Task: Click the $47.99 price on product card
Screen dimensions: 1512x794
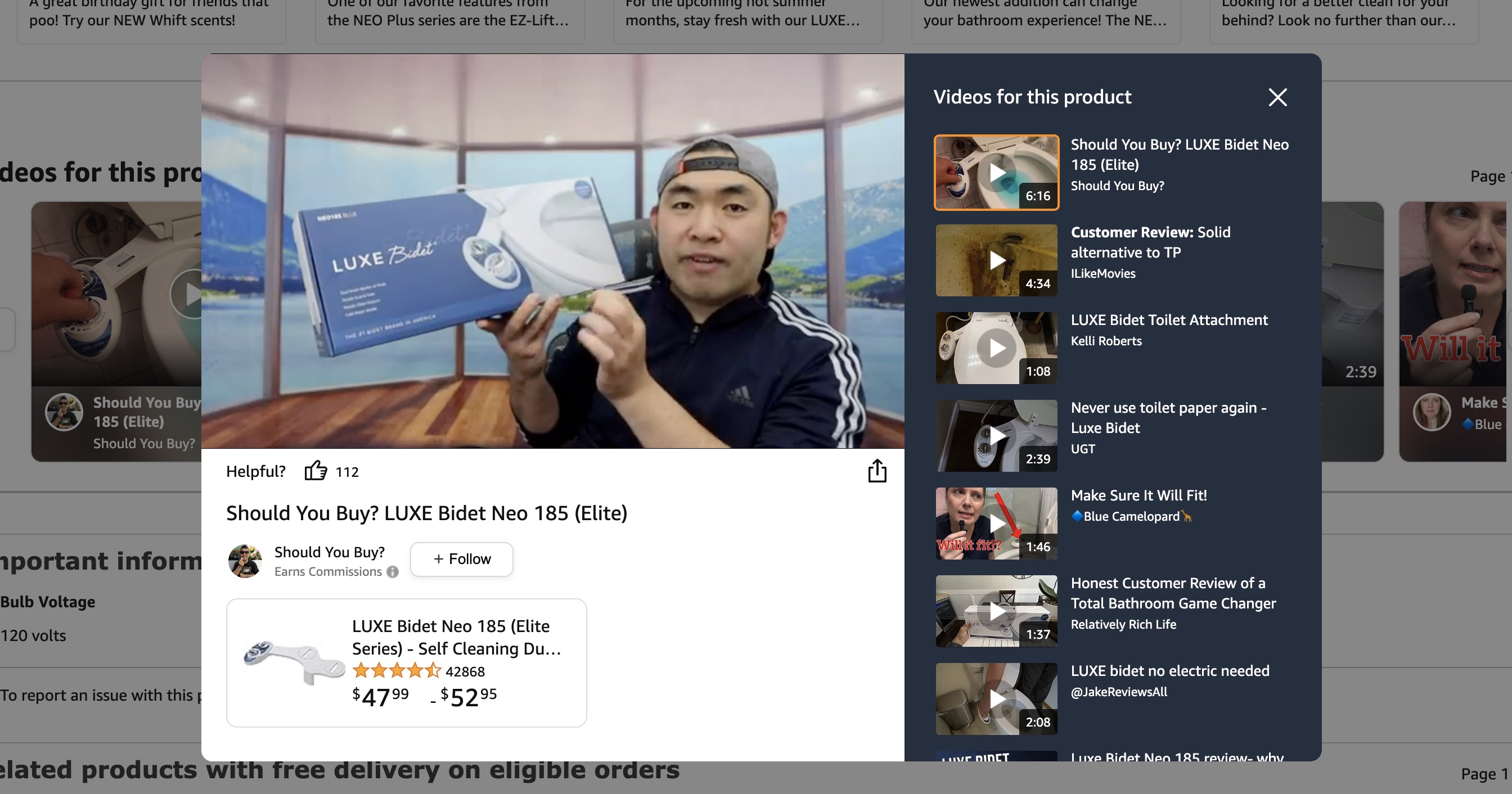Action: click(x=380, y=697)
